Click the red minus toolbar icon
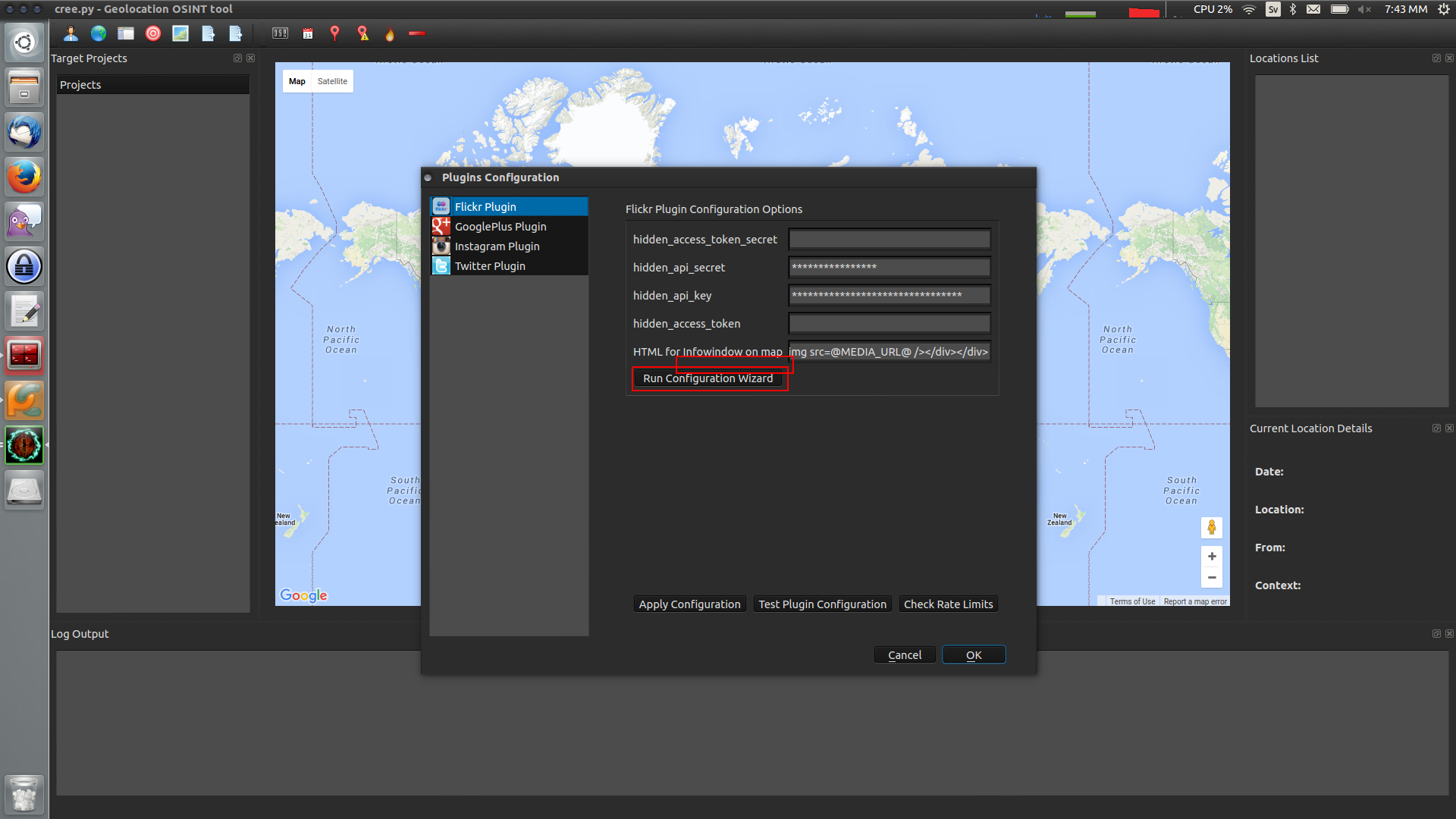 (417, 33)
